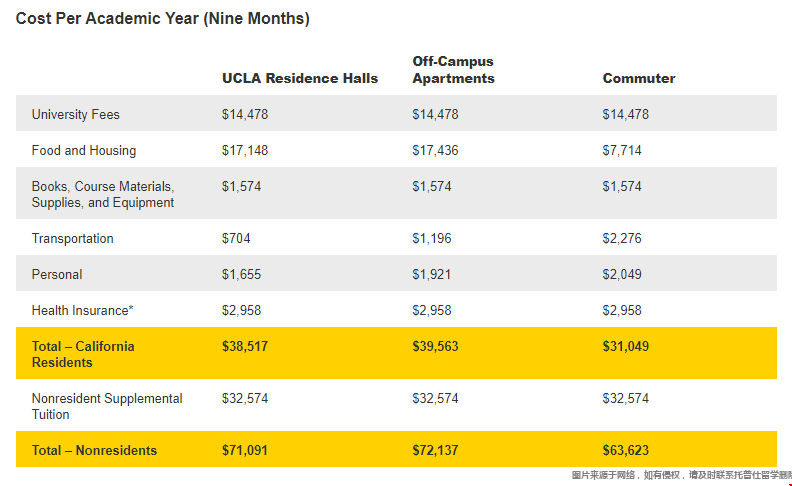Click the $38,517 California Residents total

(x=245, y=347)
